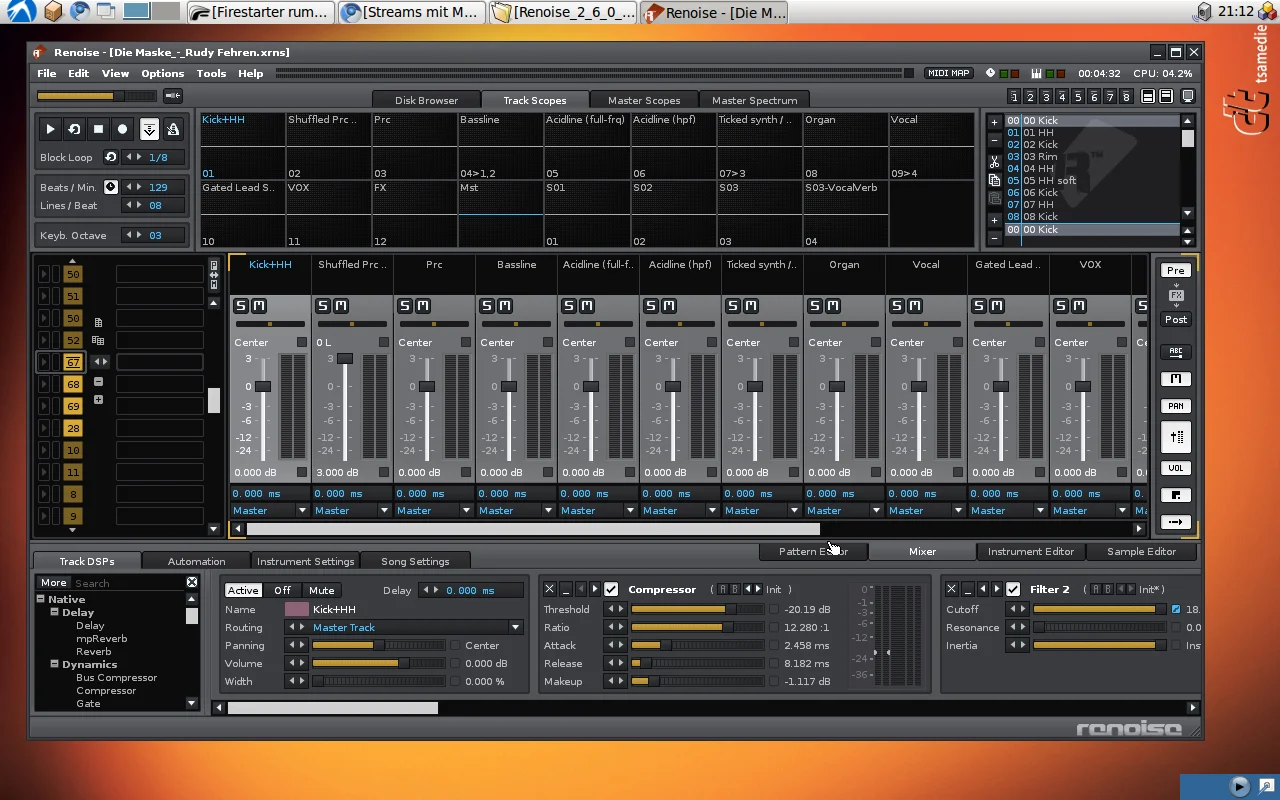The height and width of the screenshot is (800, 1280).
Task: Click the MIDI MAP button
Action: (x=948, y=73)
